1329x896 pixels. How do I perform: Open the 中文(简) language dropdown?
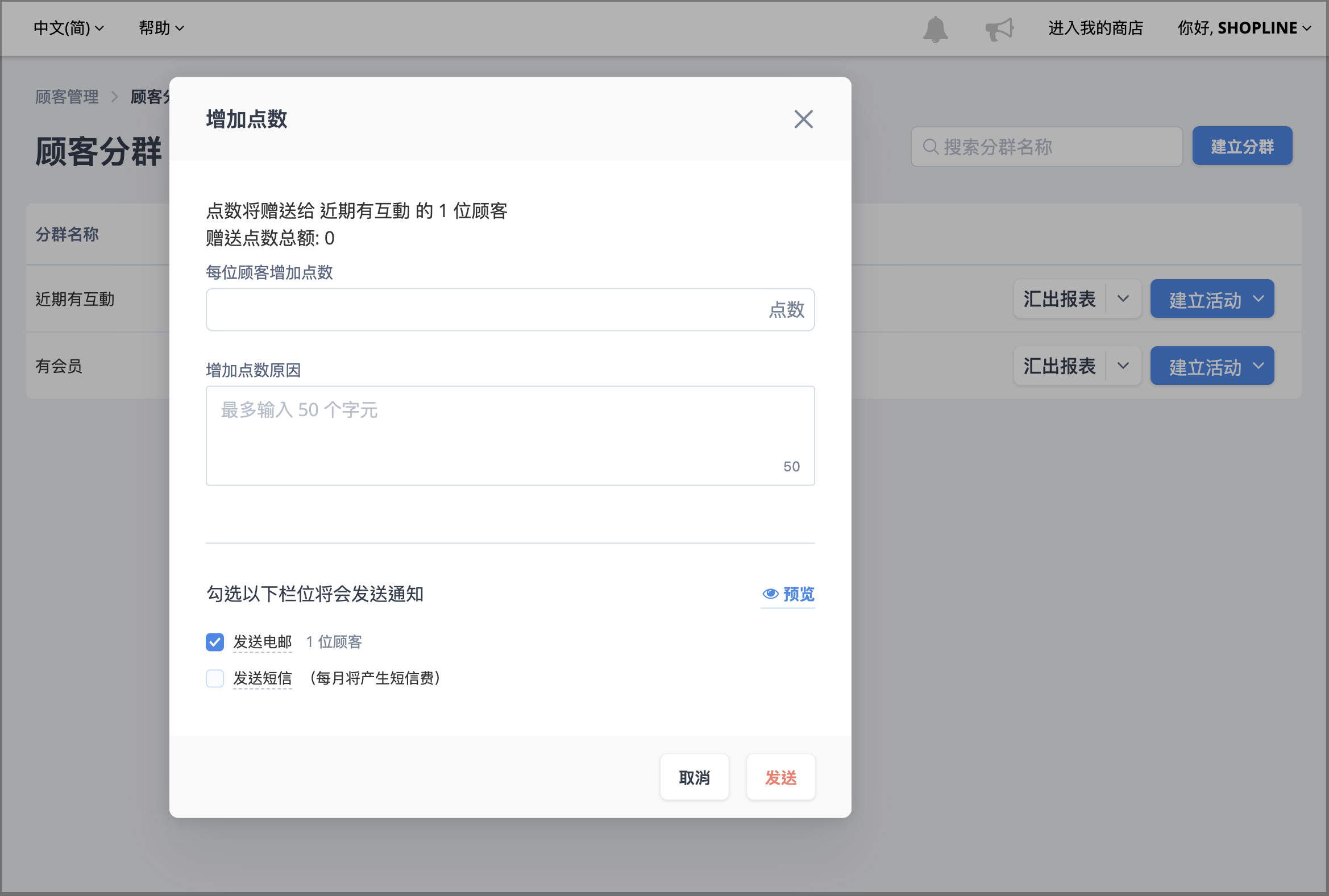pos(69,28)
